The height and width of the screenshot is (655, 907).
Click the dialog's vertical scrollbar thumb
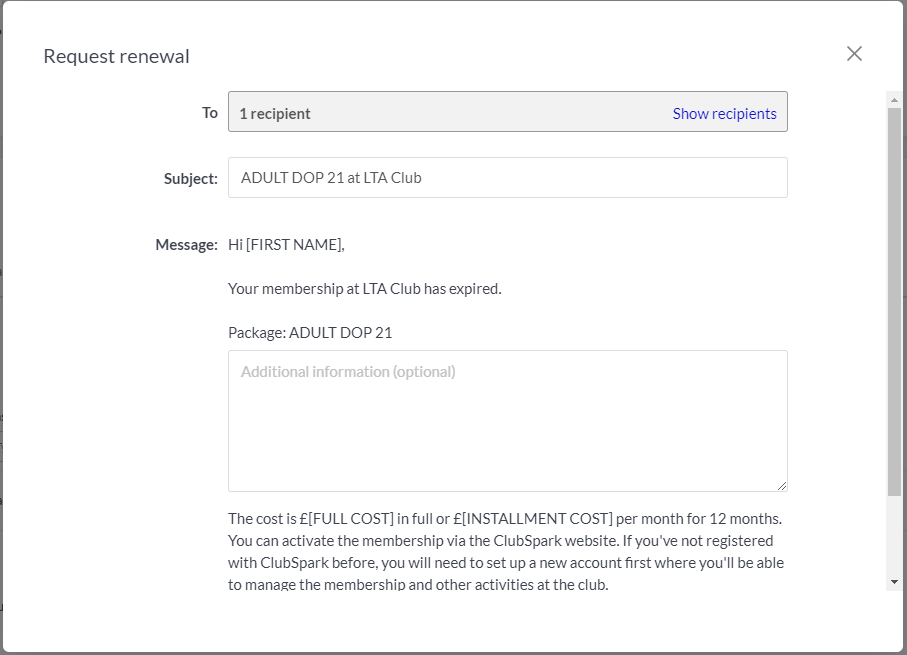click(x=894, y=301)
